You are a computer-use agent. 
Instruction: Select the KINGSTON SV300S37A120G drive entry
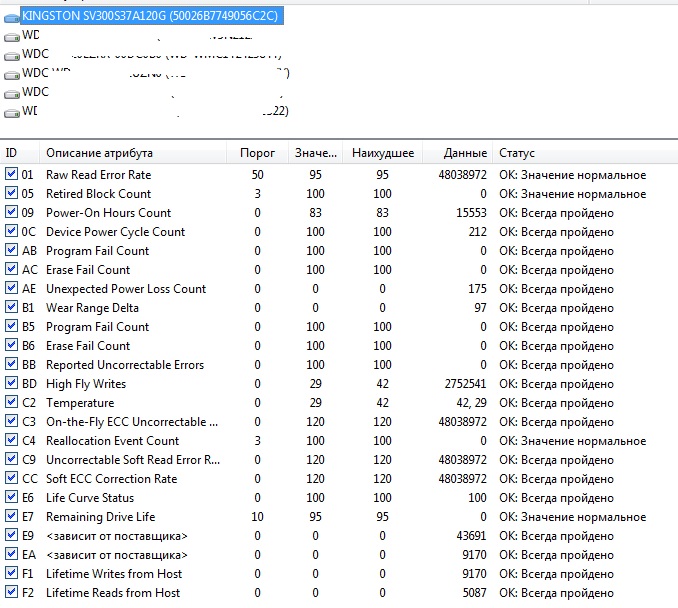[x=152, y=16]
